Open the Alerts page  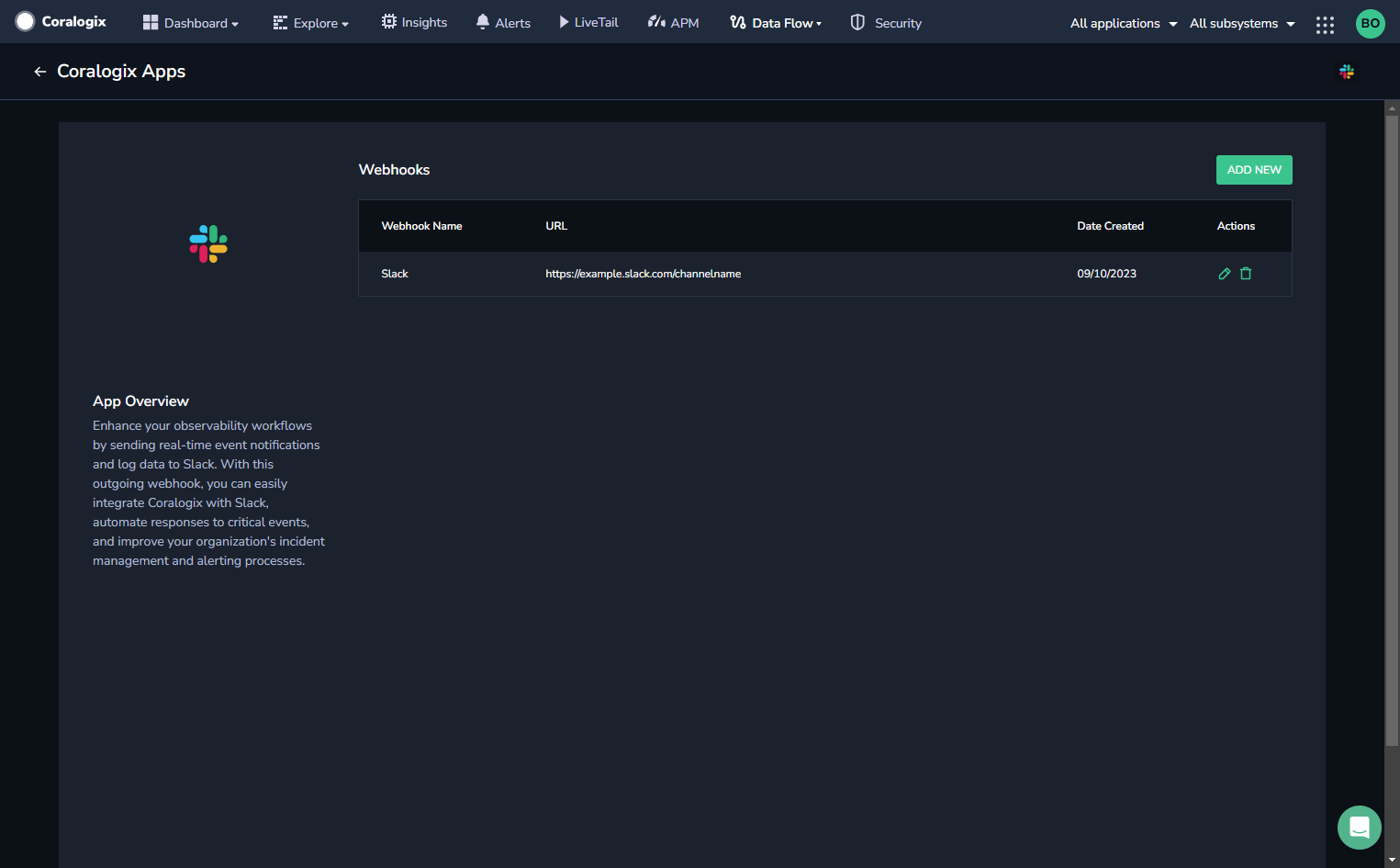[503, 22]
